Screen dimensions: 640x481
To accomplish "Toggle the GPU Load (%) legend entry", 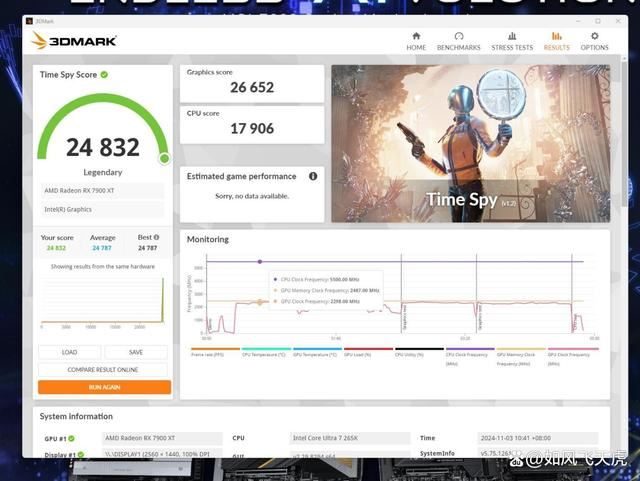I will (368, 352).
